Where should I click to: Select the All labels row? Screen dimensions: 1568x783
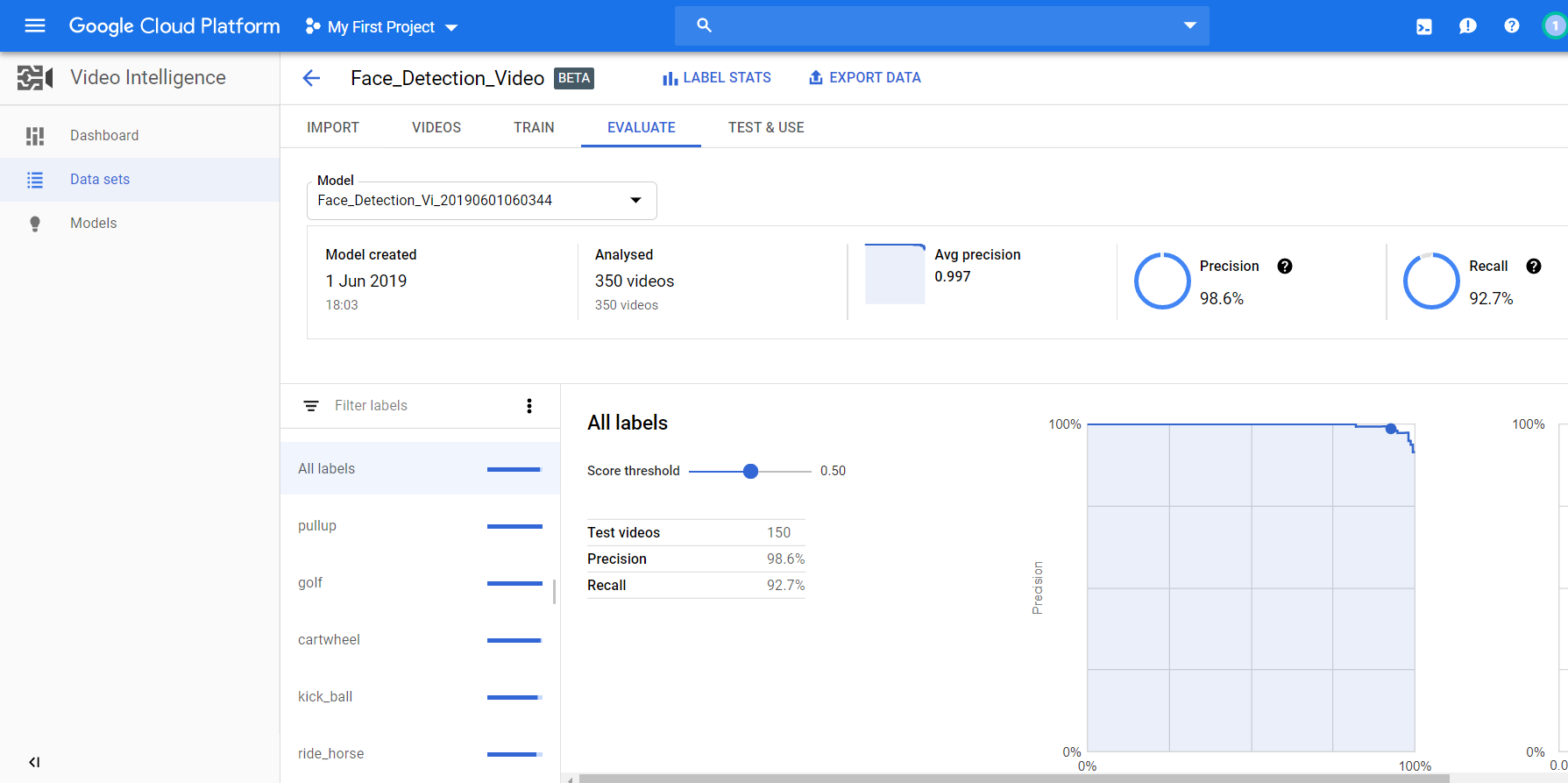tap(421, 469)
